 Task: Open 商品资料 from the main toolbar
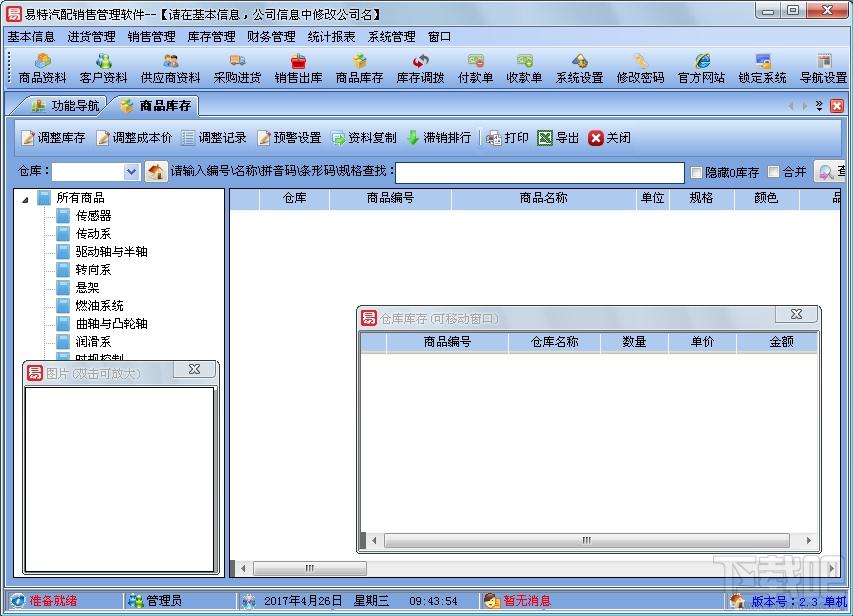42,68
